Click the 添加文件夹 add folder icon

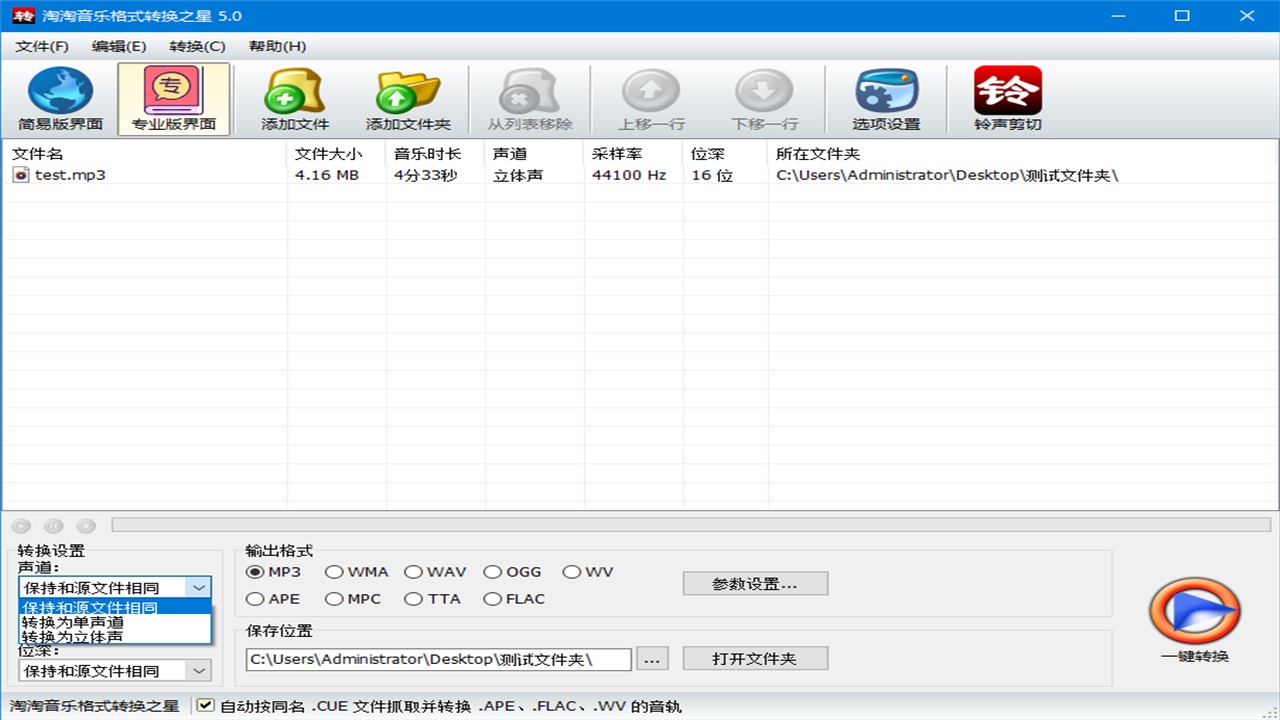pyautogui.click(x=408, y=99)
